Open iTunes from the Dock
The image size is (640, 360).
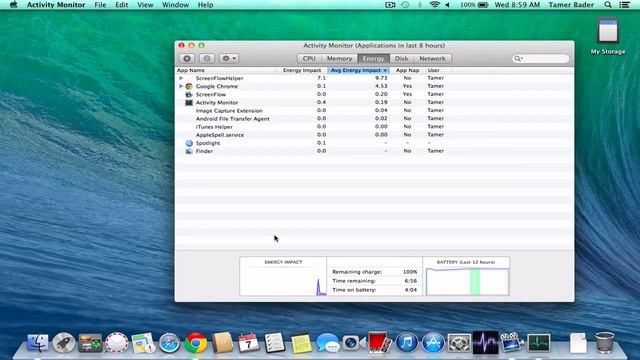(x=406, y=342)
